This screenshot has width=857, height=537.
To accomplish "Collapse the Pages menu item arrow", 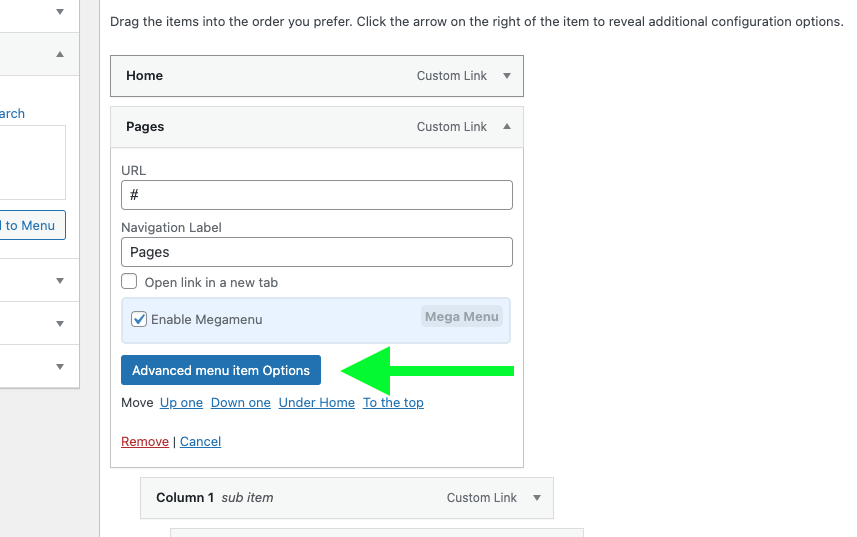I will [507, 126].
